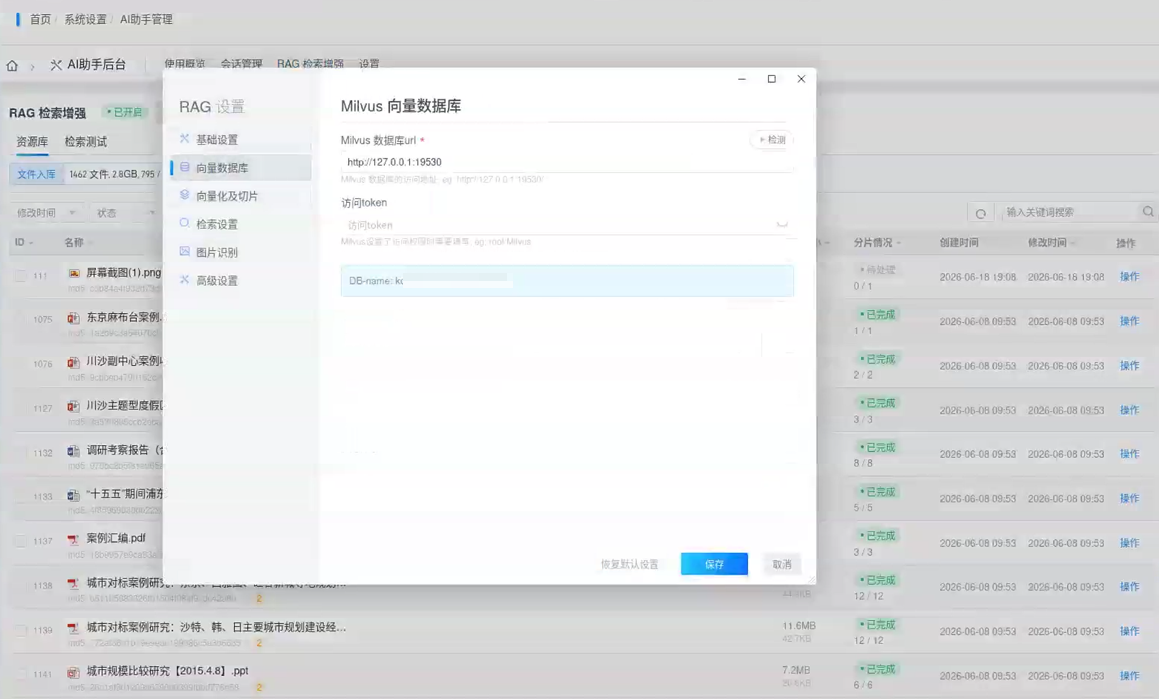Click the eye icon in 访问token field

click(781, 225)
